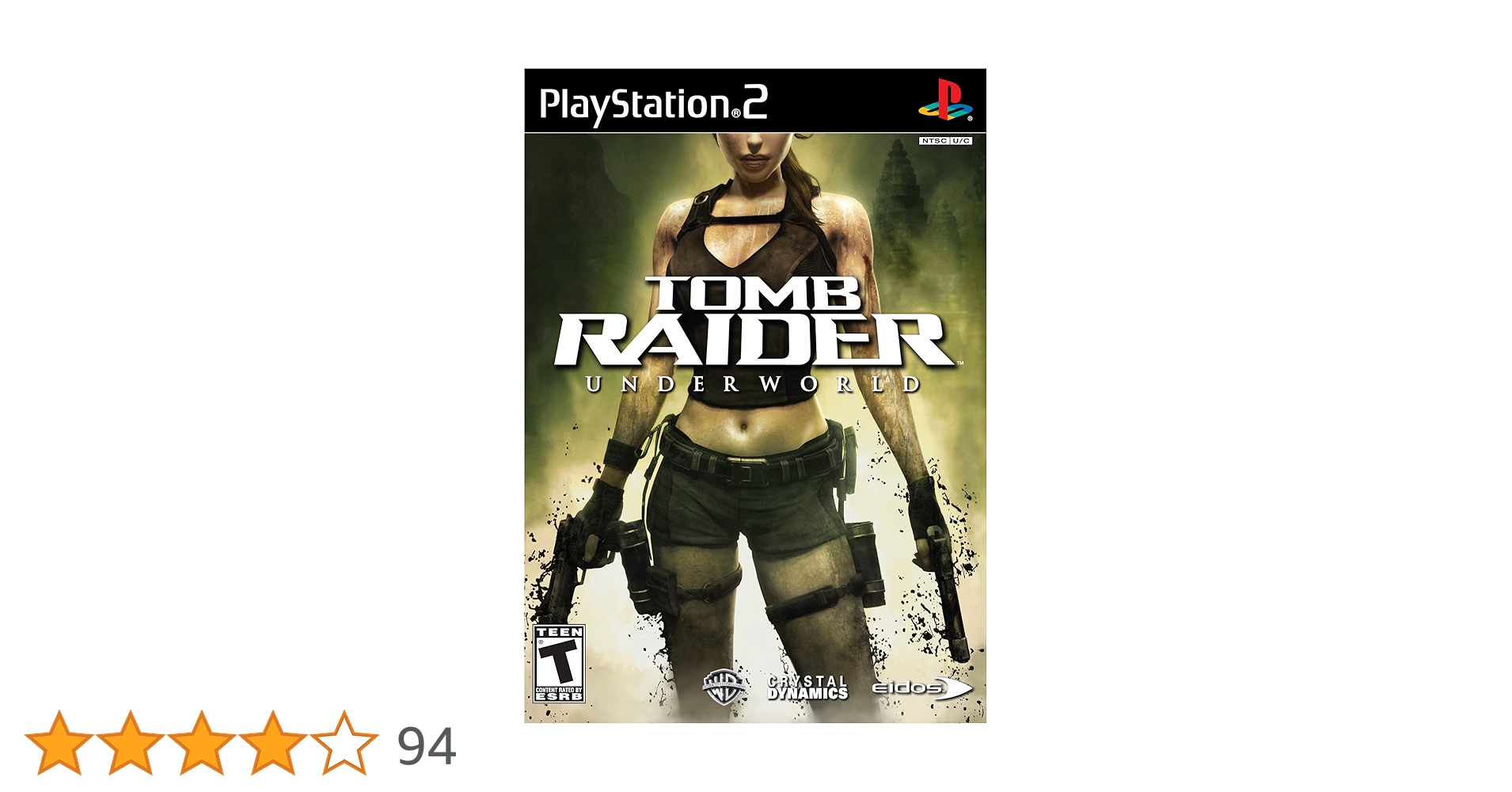1512x792 pixels.
Task: Click the fourth filled rating star
Action: (272, 743)
